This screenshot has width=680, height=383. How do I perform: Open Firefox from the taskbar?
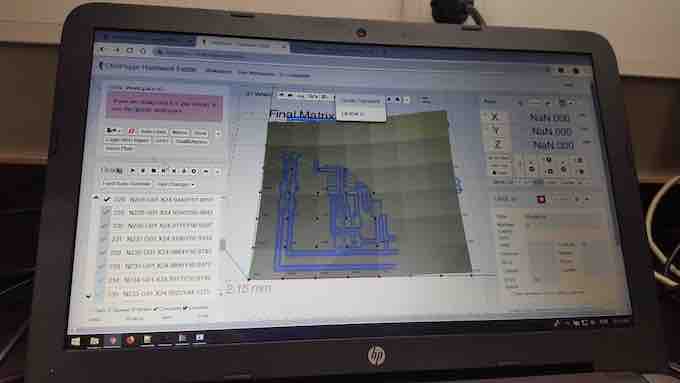click(x=130, y=340)
